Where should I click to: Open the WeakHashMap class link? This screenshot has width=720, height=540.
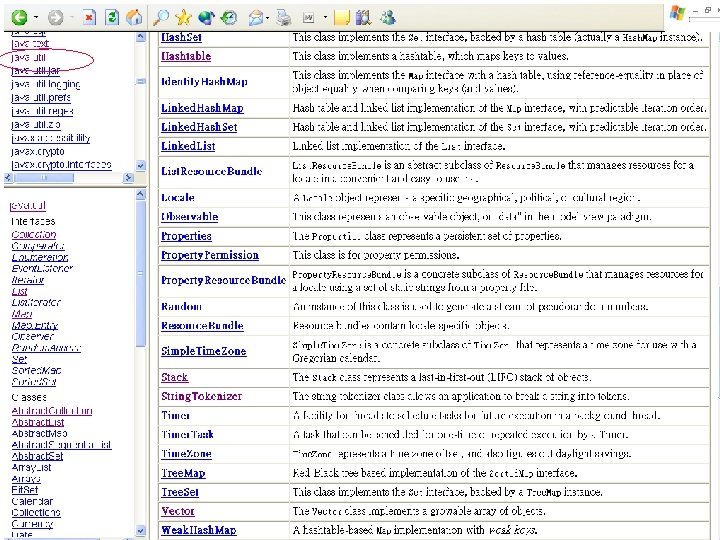(x=198, y=530)
